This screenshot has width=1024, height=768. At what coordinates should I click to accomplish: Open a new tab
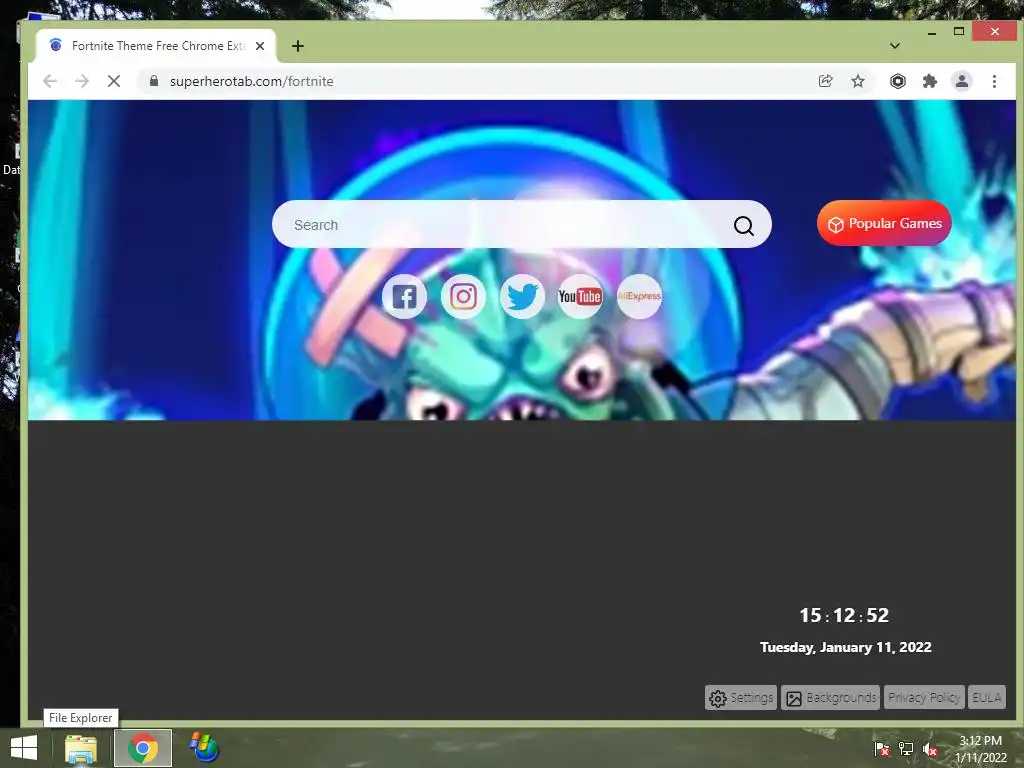point(298,46)
